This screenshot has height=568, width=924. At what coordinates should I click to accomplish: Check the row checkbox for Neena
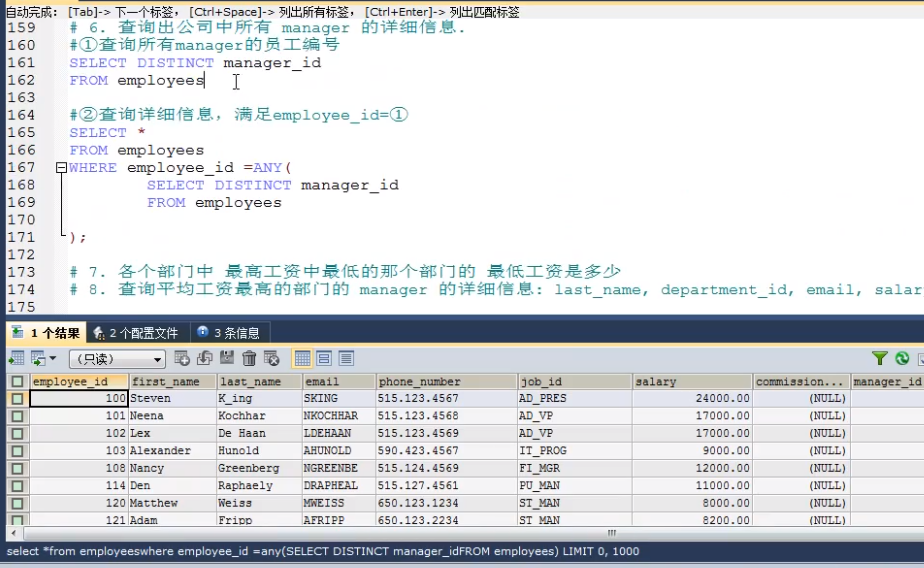pos(17,416)
